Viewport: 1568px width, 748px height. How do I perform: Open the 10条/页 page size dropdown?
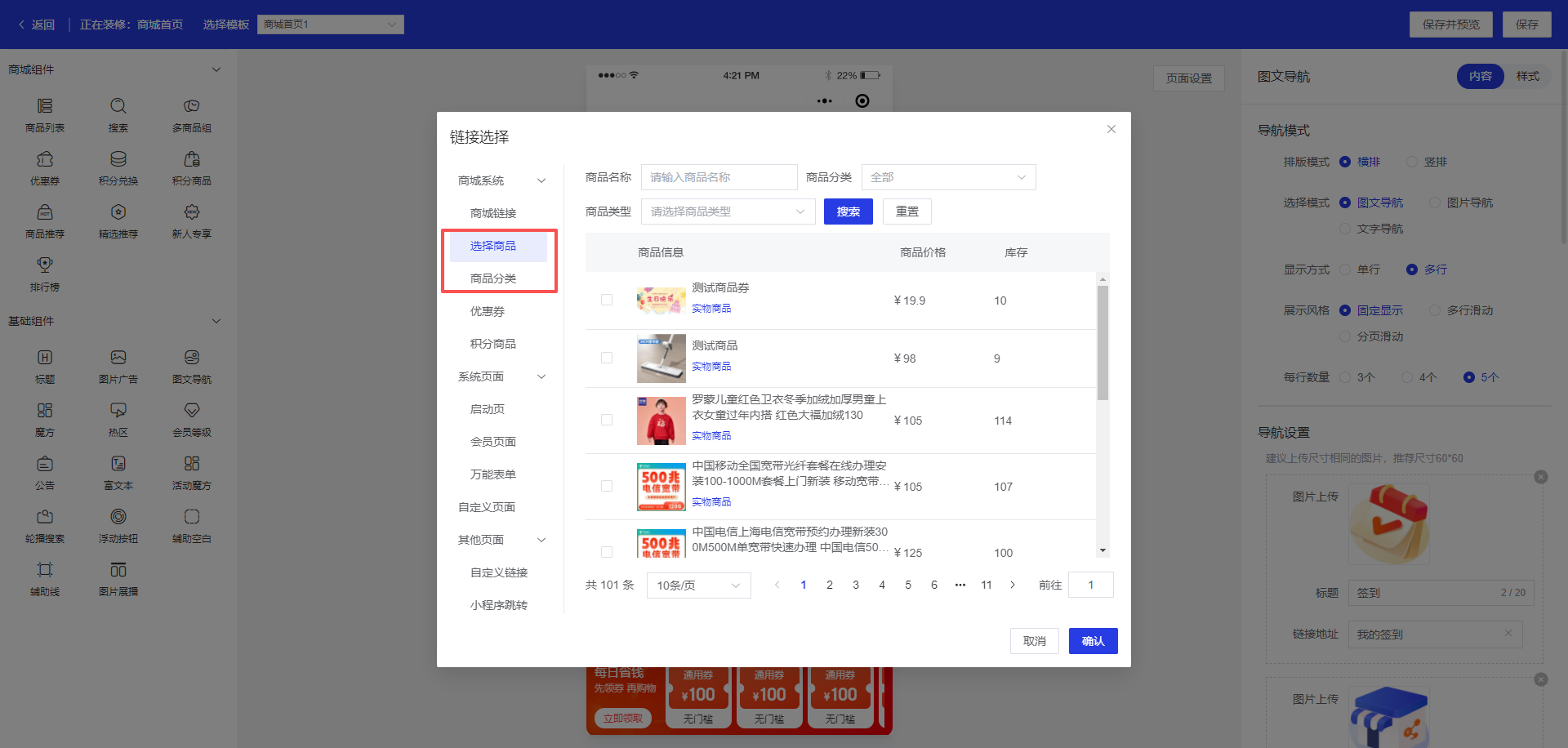(698, 585)
